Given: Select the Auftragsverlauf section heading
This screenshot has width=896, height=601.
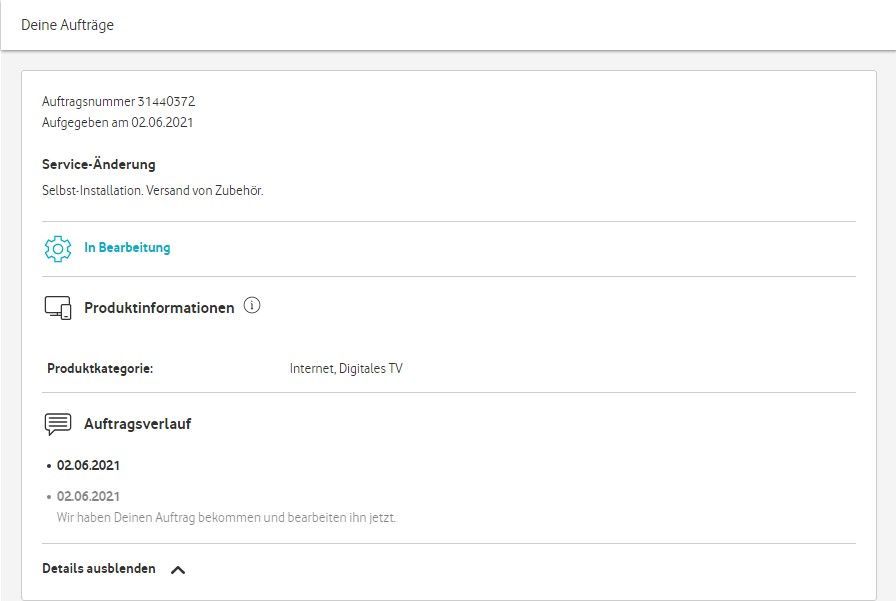Looking at the screenshot, I should click(x=137, y=423).
